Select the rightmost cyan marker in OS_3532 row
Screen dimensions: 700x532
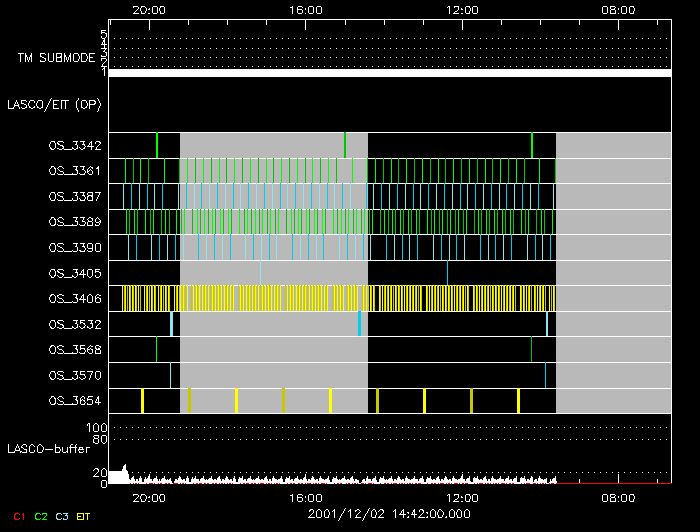click(547, 323)
